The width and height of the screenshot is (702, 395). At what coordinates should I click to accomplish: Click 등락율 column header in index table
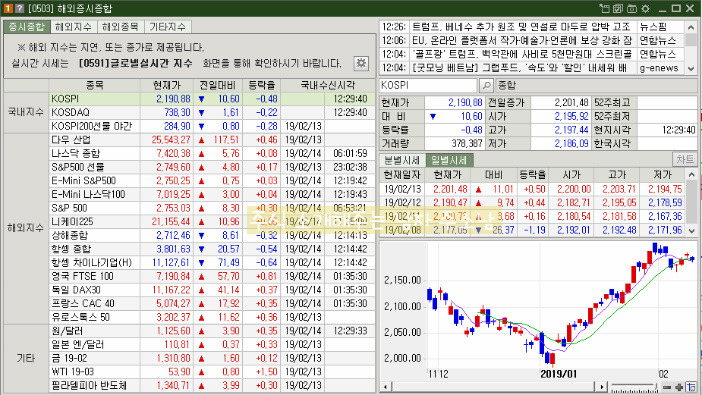262,85
